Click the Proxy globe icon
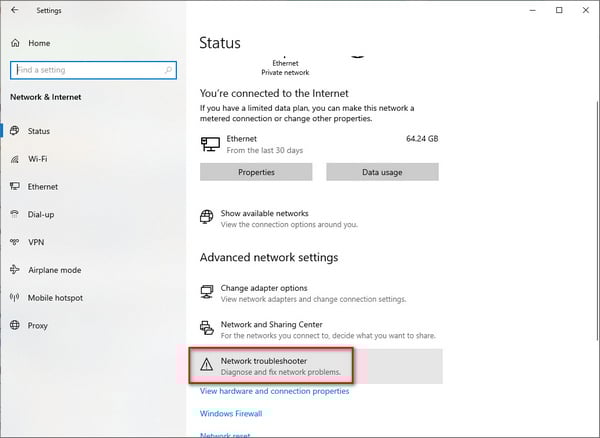This screenshot has height=438, width=600. click(x=15, y=325)
